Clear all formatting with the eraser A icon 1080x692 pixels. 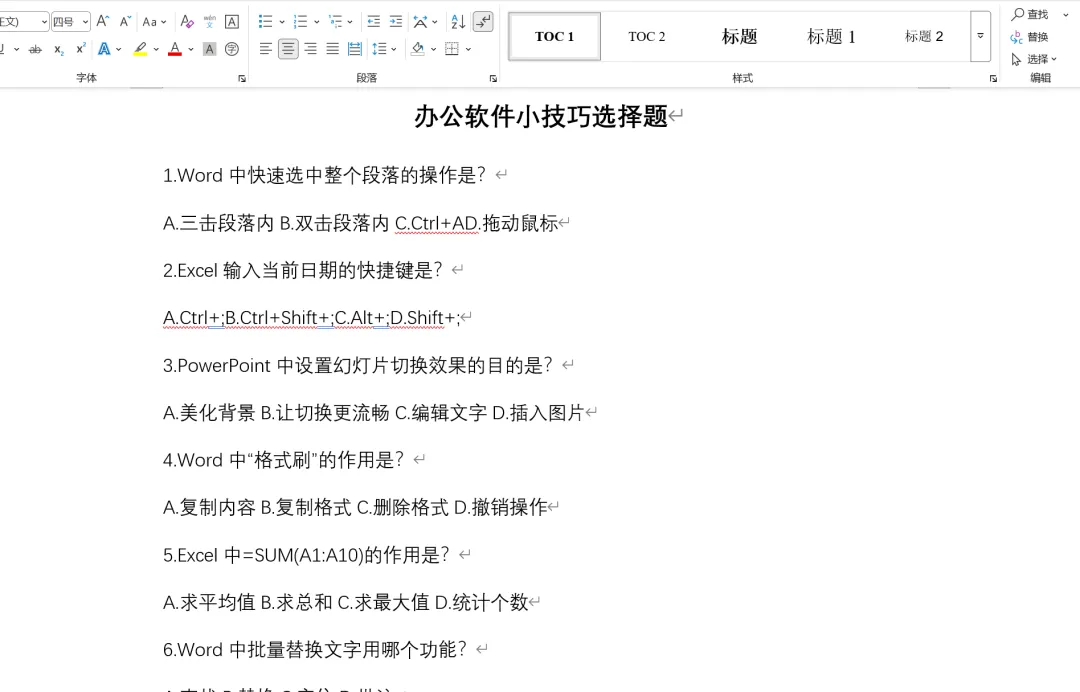[x=187, y=21]
